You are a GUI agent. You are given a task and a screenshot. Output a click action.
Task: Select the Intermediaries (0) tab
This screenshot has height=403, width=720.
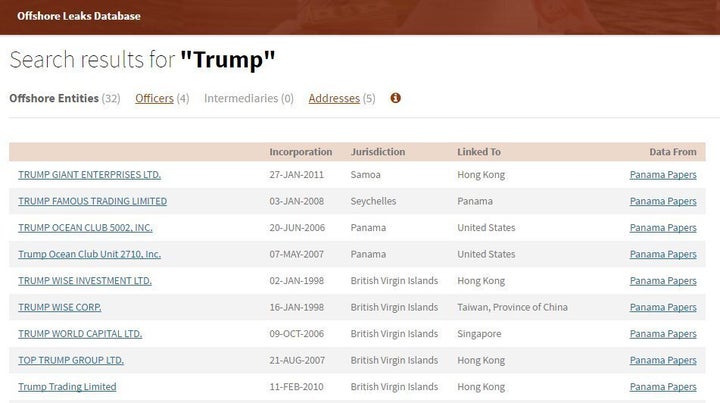point(249,98)
